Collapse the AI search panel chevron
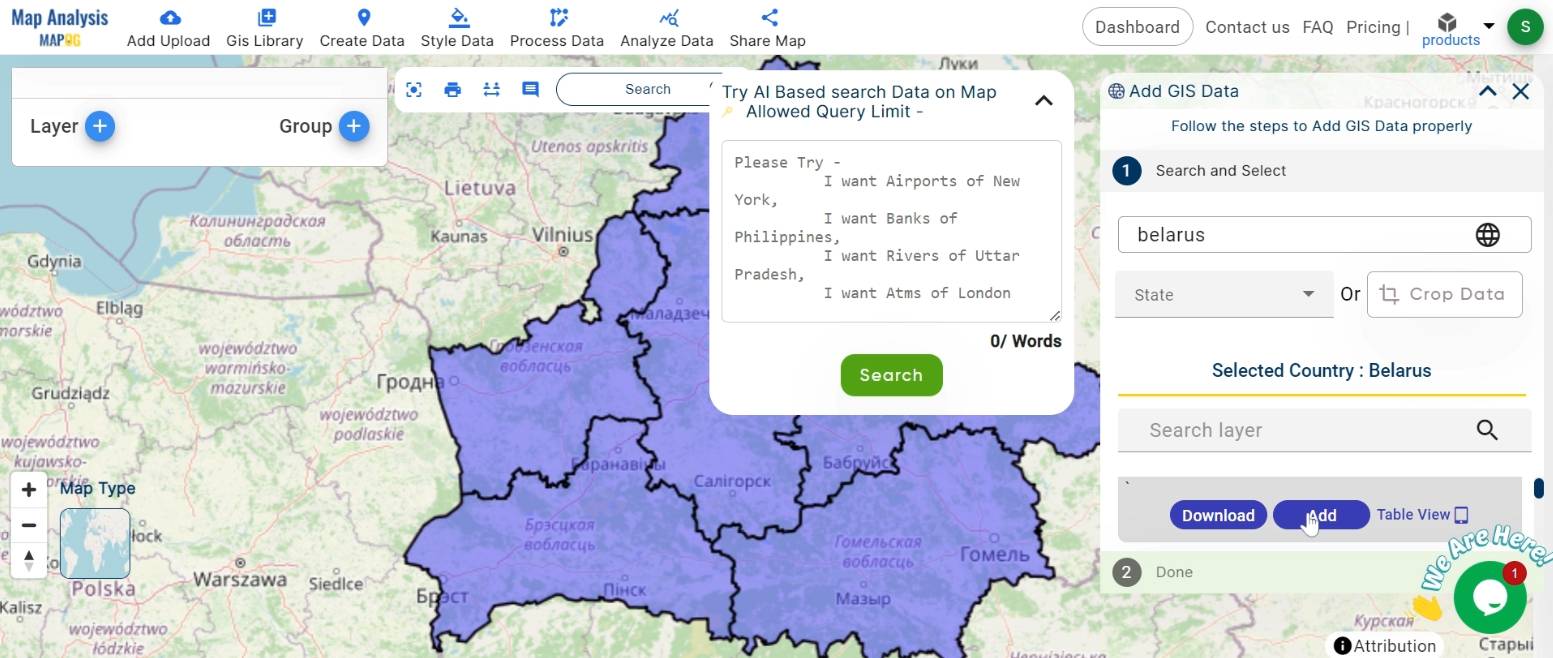Image resolution: width=1553 pixels, height=658 pixels. [1043, 100]
